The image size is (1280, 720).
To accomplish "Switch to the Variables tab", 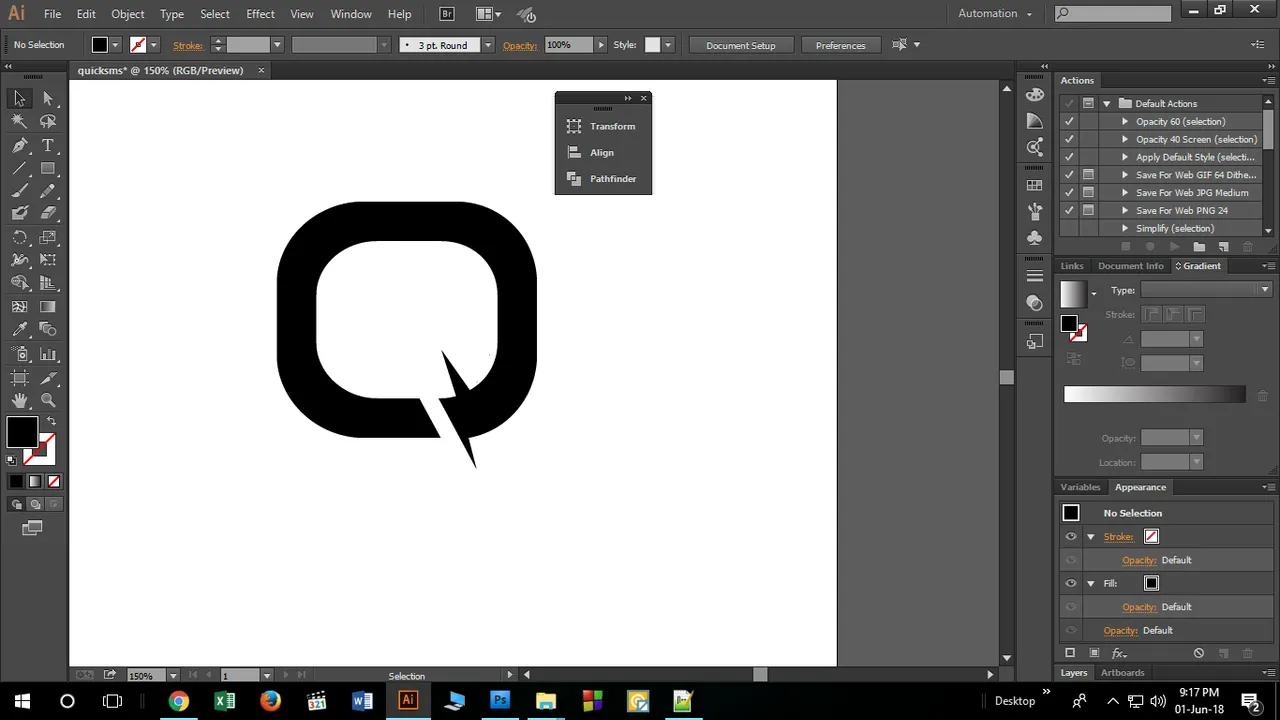I will click(1080, 487).
